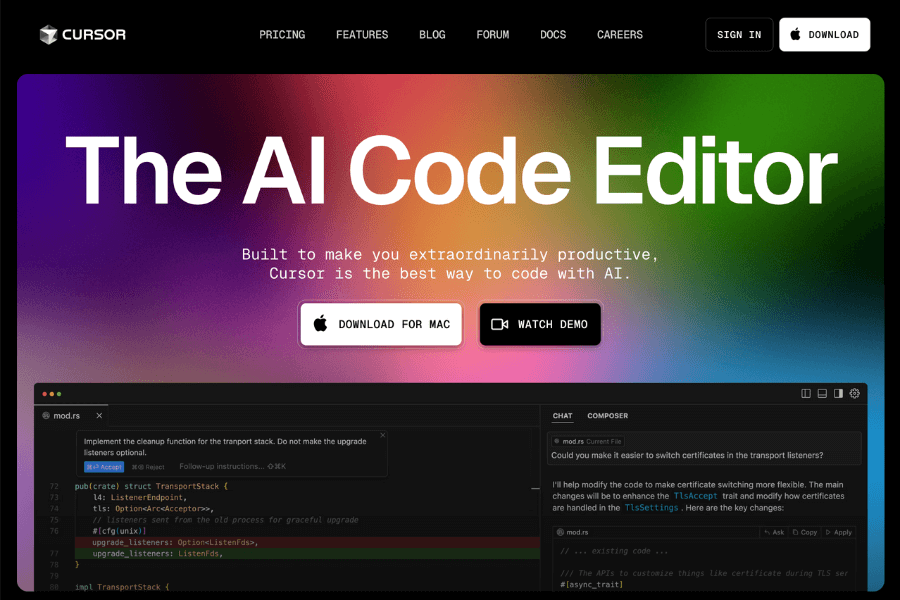This screenshot has width=900, height=600.
Task: Click the 'graceful upgrade' comment line
Action: click(x=225, y=520)
